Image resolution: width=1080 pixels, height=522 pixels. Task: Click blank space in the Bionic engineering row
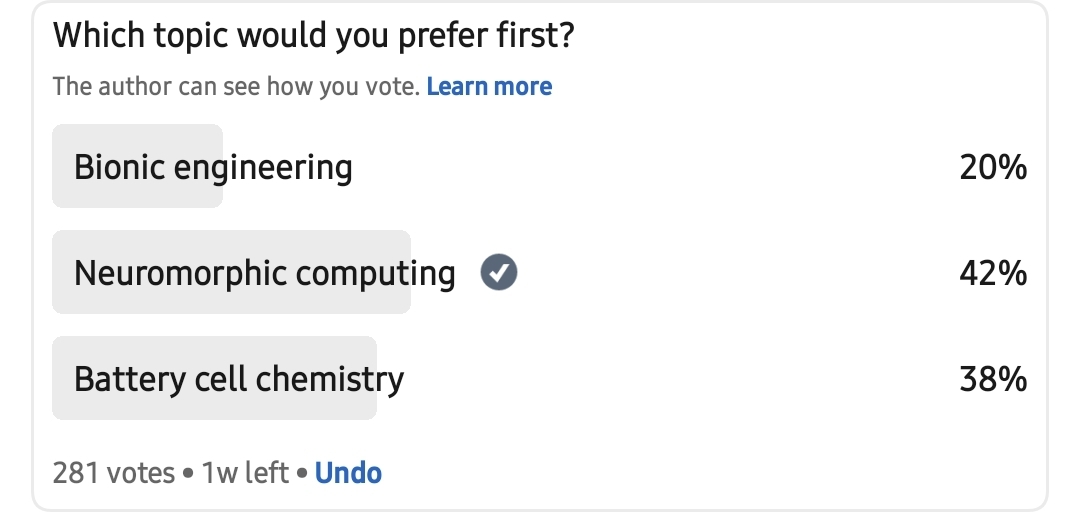tap(650, 166)
